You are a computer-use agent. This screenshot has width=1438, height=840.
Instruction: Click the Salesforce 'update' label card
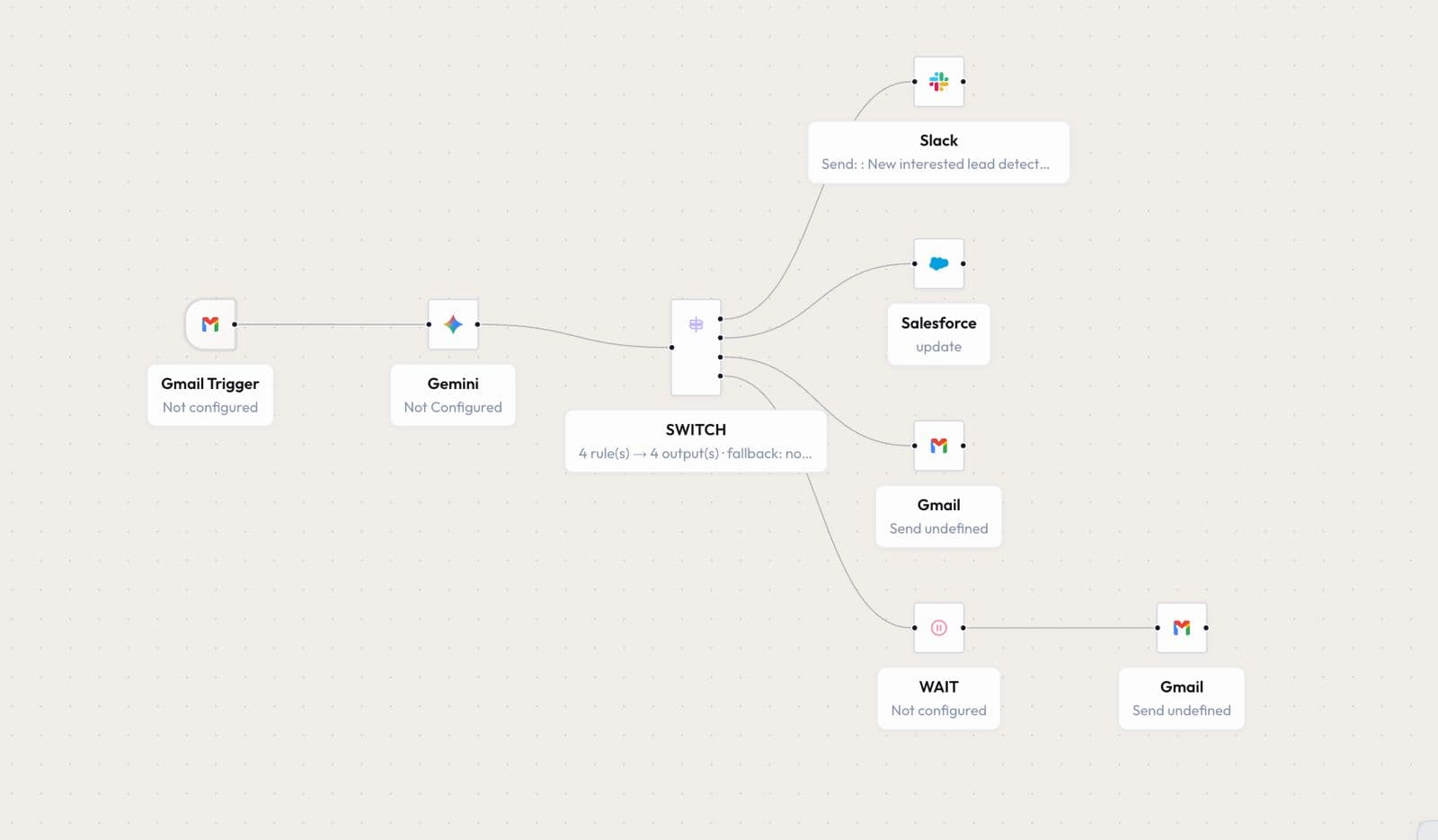tap(938, 334)
